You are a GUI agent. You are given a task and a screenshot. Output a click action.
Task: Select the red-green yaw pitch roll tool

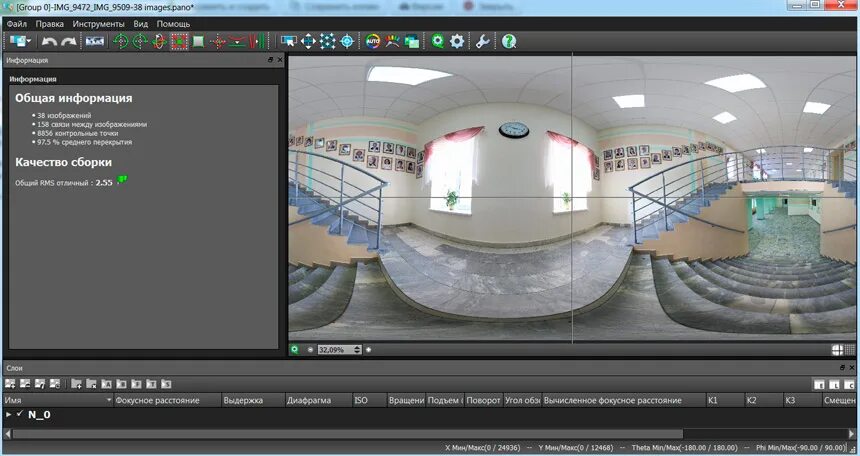click(159, 41)
